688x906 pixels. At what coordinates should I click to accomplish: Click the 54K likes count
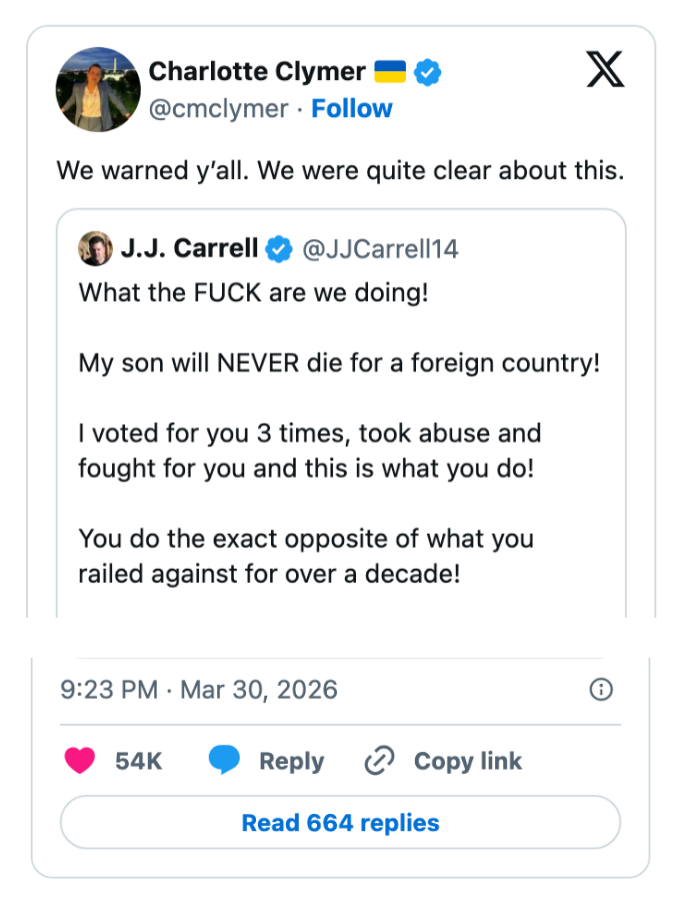[138, 761]
